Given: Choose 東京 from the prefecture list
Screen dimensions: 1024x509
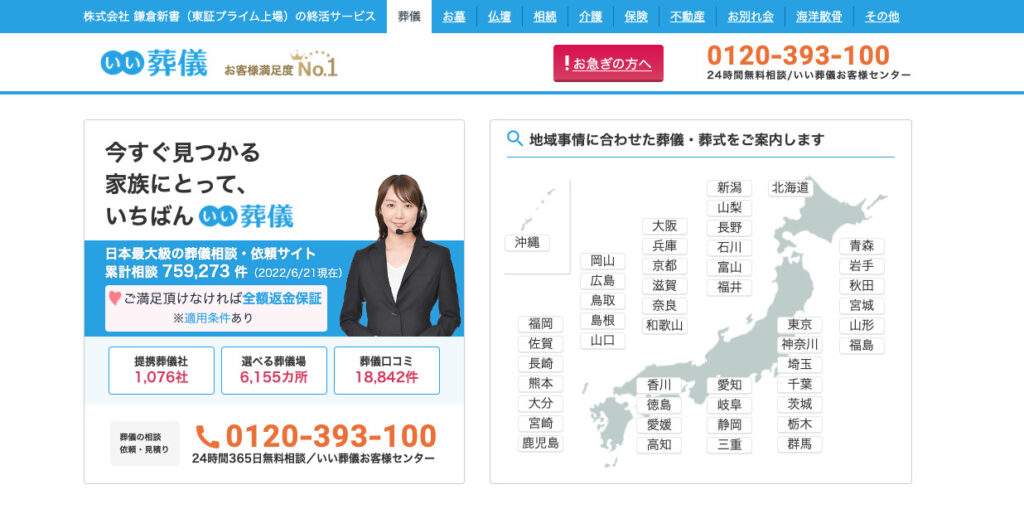Looking at the screenshot, I should (x=799, y=325).
